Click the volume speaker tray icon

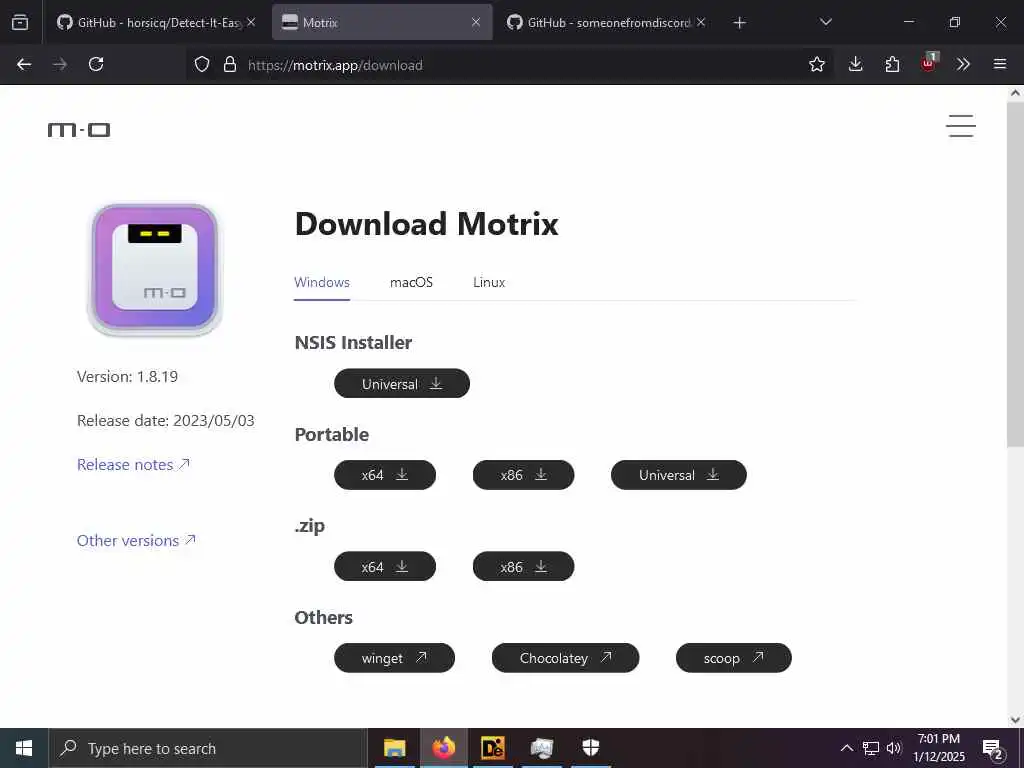894,748
